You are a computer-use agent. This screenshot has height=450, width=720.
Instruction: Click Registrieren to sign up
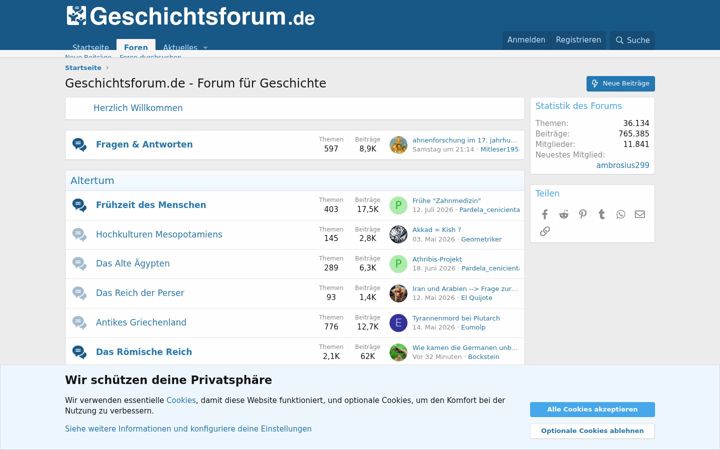(x=578, y=40)
